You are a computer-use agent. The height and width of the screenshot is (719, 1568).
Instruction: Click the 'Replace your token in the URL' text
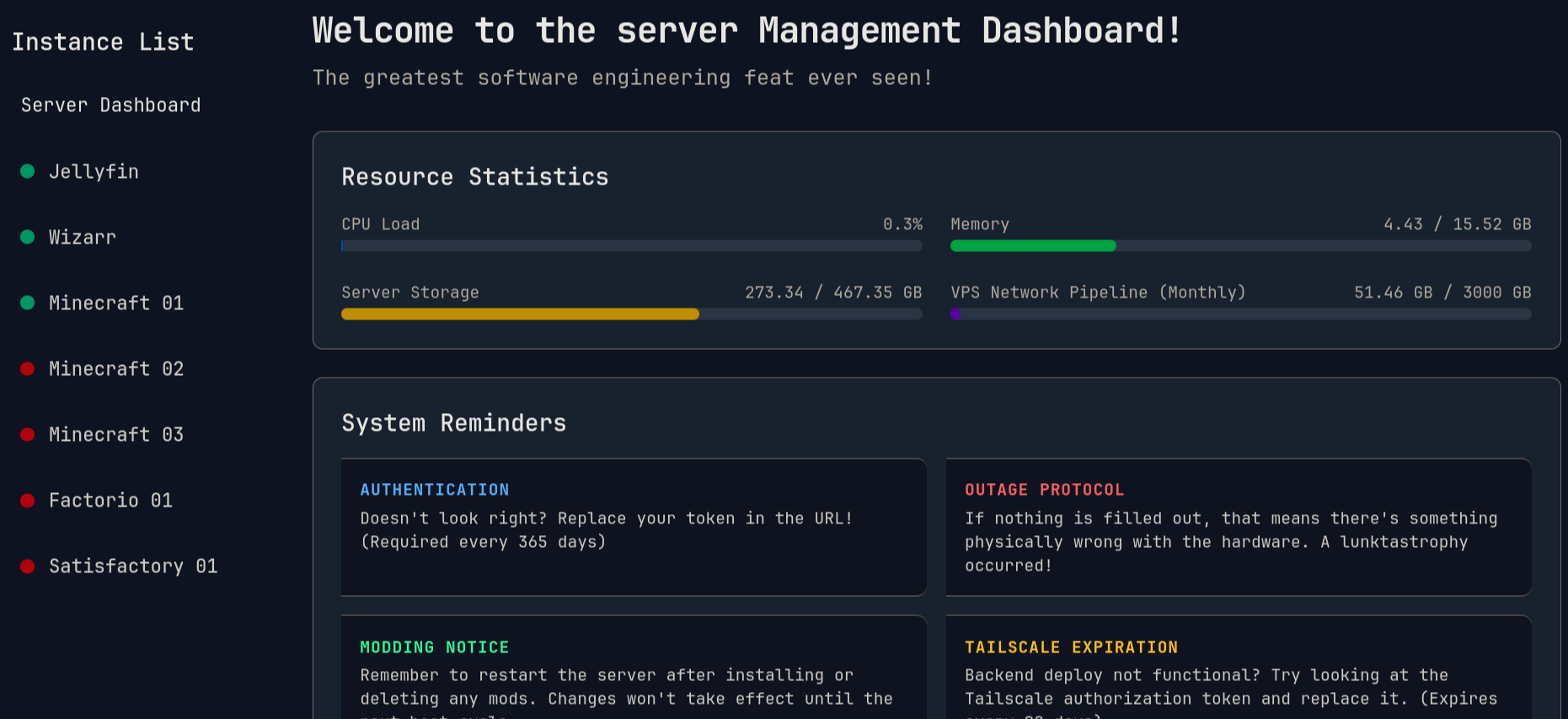(704, 518)
